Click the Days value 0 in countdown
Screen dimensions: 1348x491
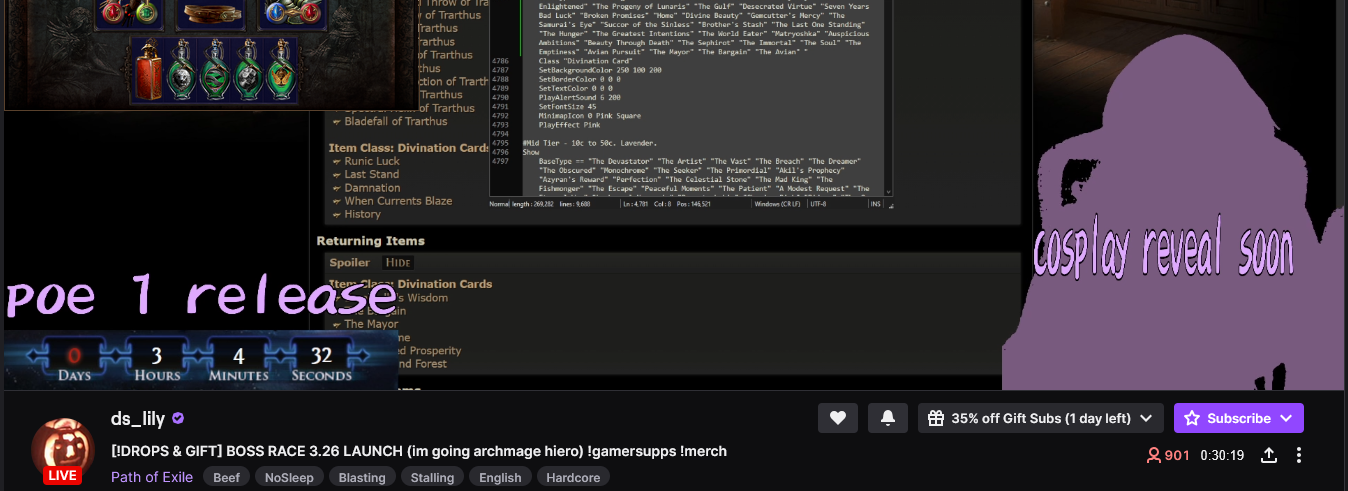point(74,355)
